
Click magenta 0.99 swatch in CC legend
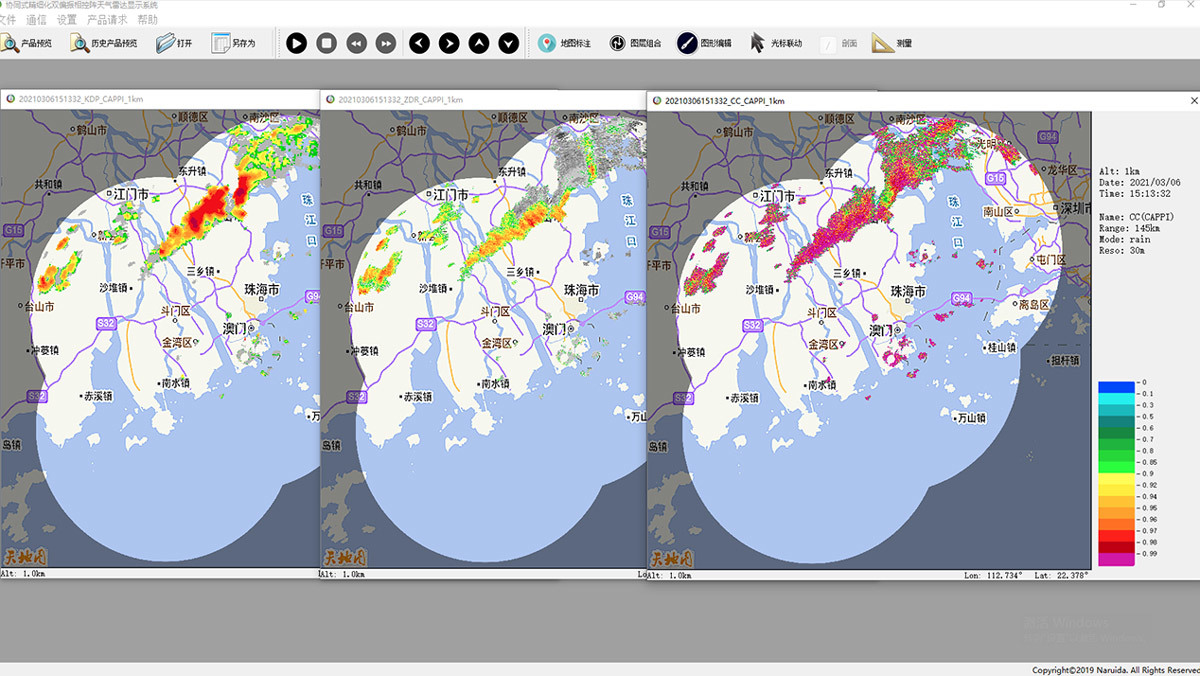(x=1116, y=560)
